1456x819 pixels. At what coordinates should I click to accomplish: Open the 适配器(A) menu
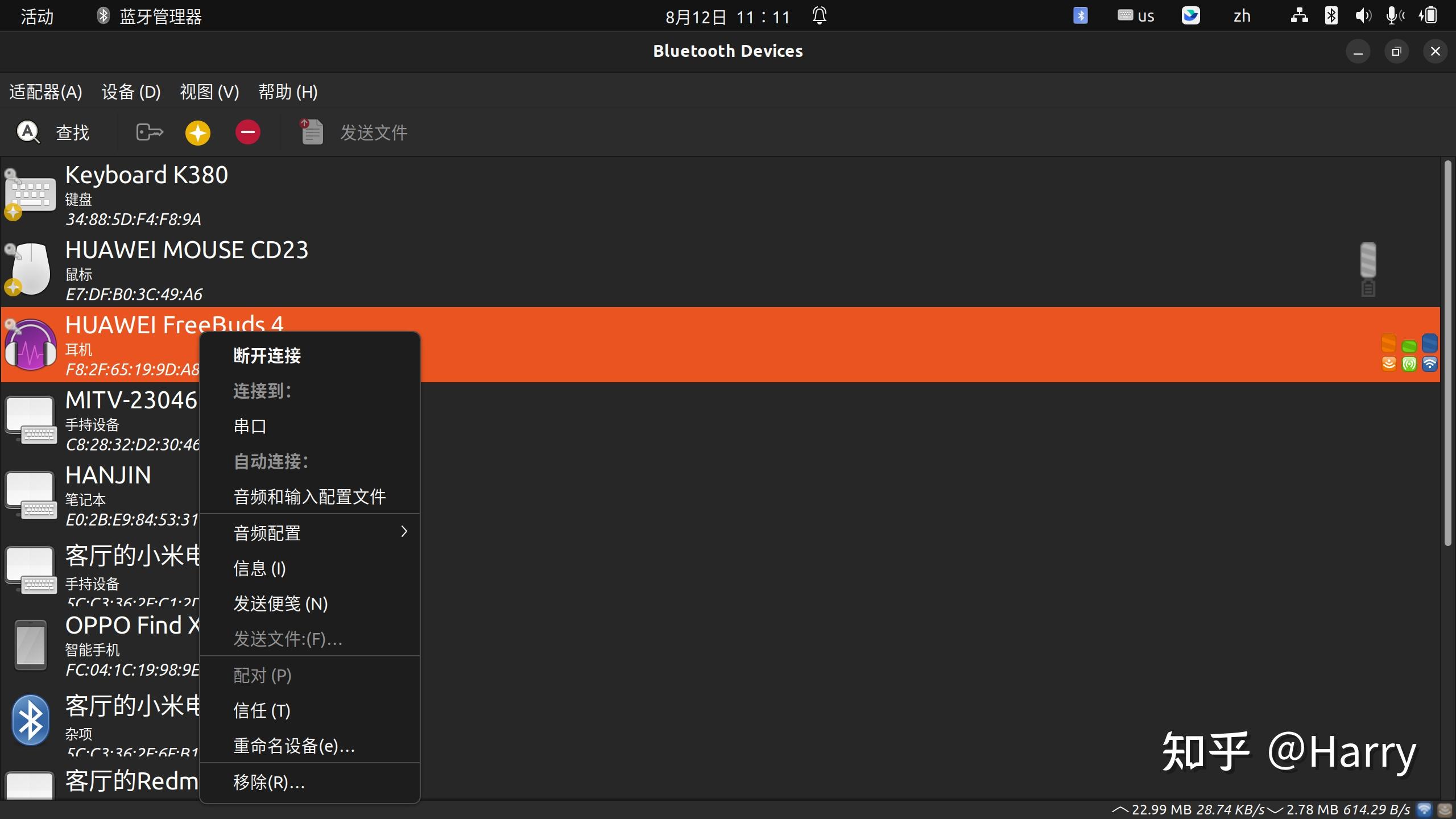pos(45,92)
